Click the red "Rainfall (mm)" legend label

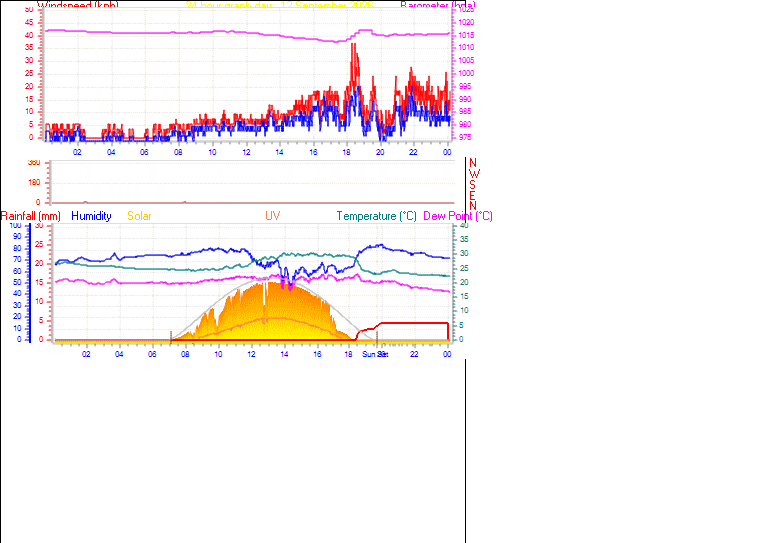[31, 216]
